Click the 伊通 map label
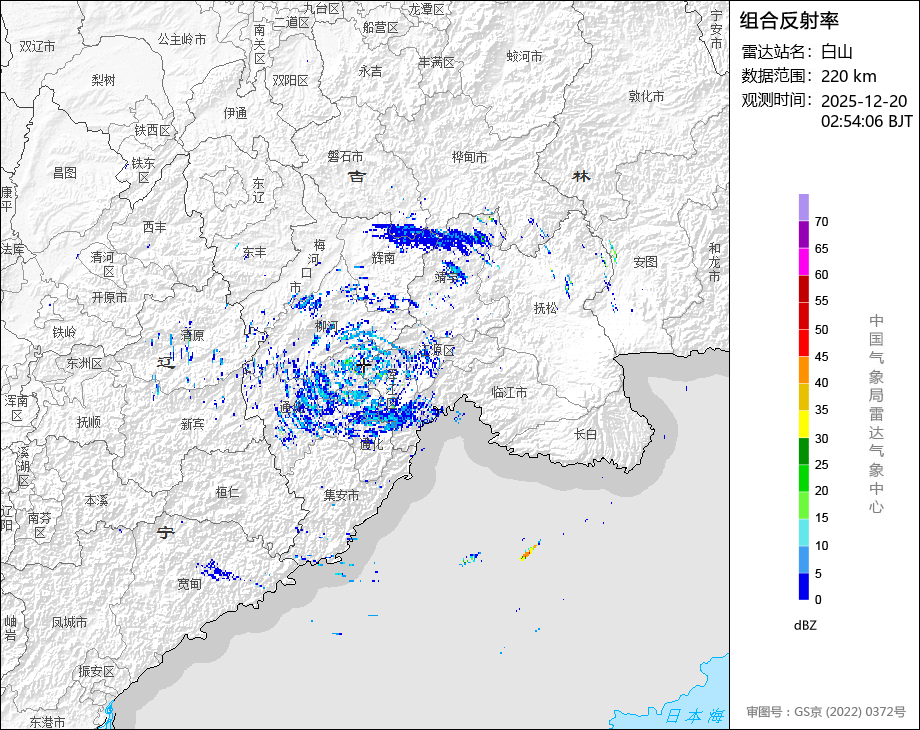The image size is (920, 730). point(235,113)
